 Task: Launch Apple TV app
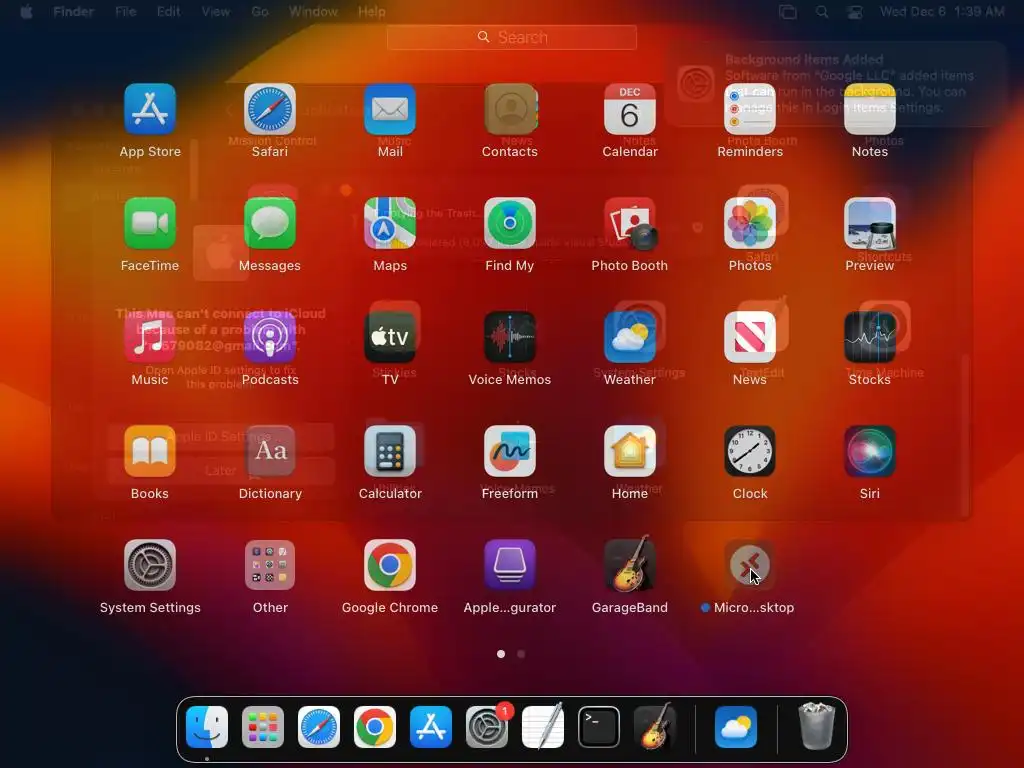390,337
